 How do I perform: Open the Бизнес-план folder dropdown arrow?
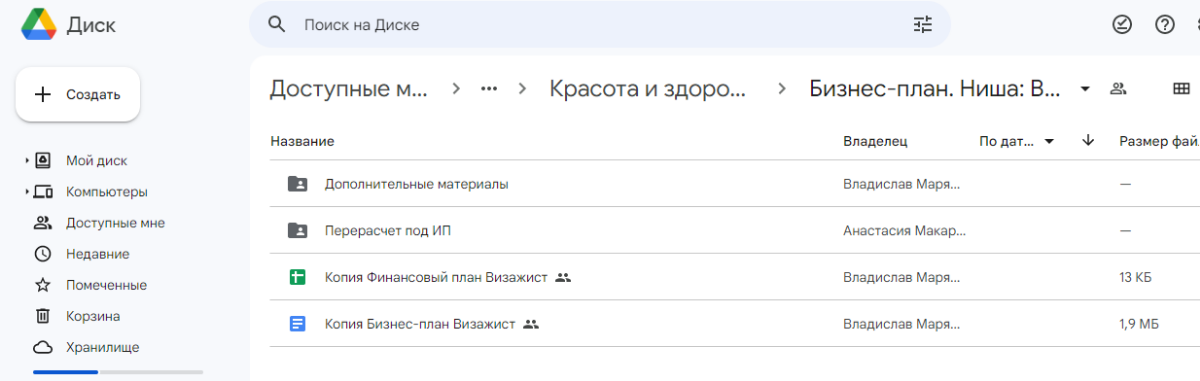(x=1085, y=89)
